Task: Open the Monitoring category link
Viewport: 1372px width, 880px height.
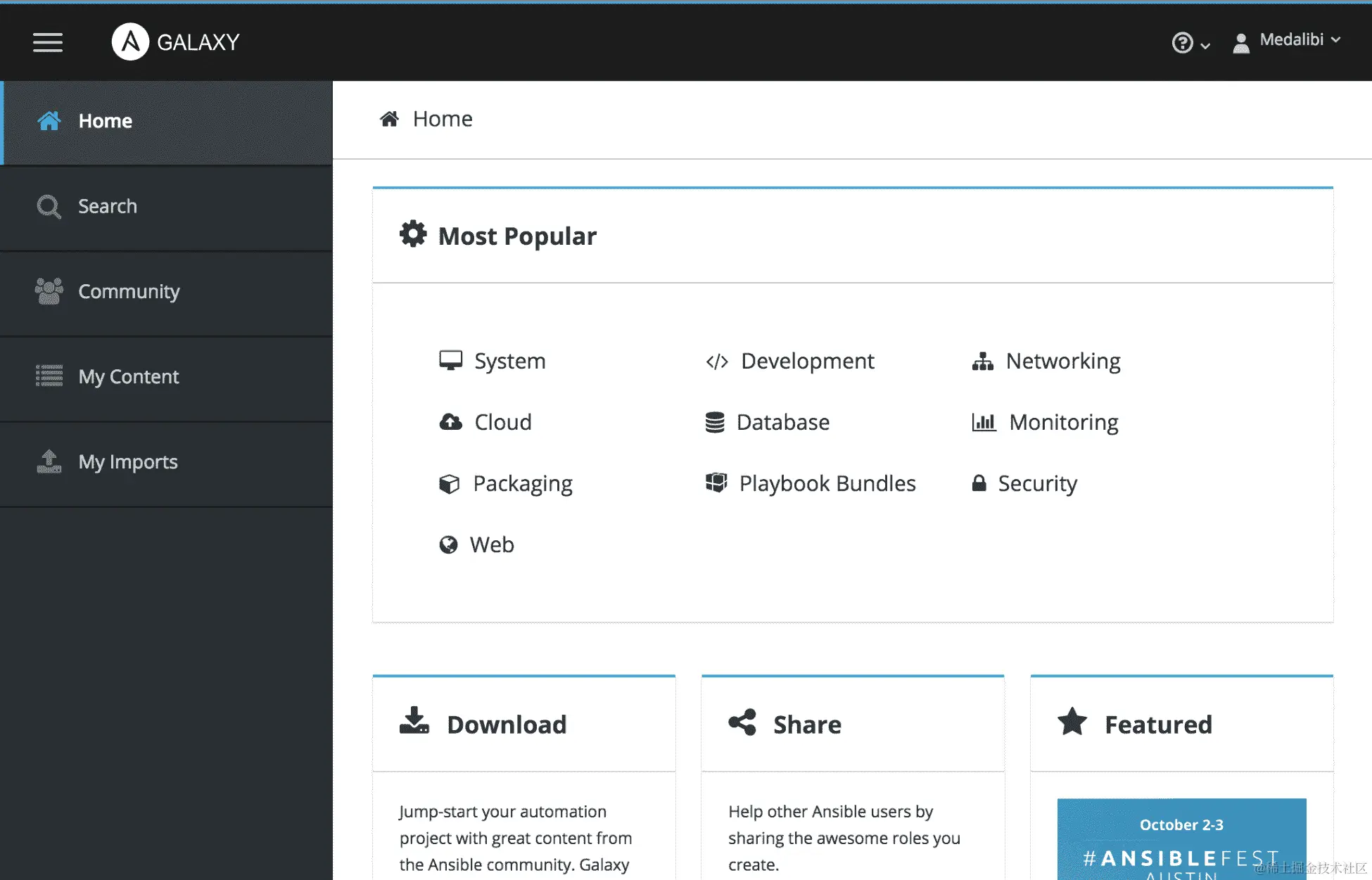Action: (1063, 422)
